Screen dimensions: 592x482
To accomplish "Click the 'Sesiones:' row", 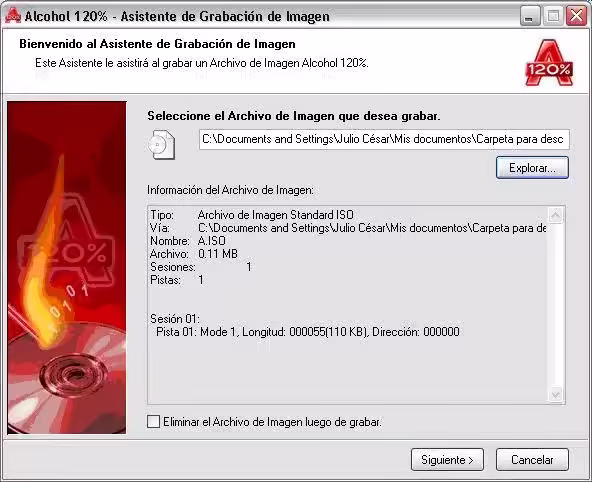I will tap(201, 267).
